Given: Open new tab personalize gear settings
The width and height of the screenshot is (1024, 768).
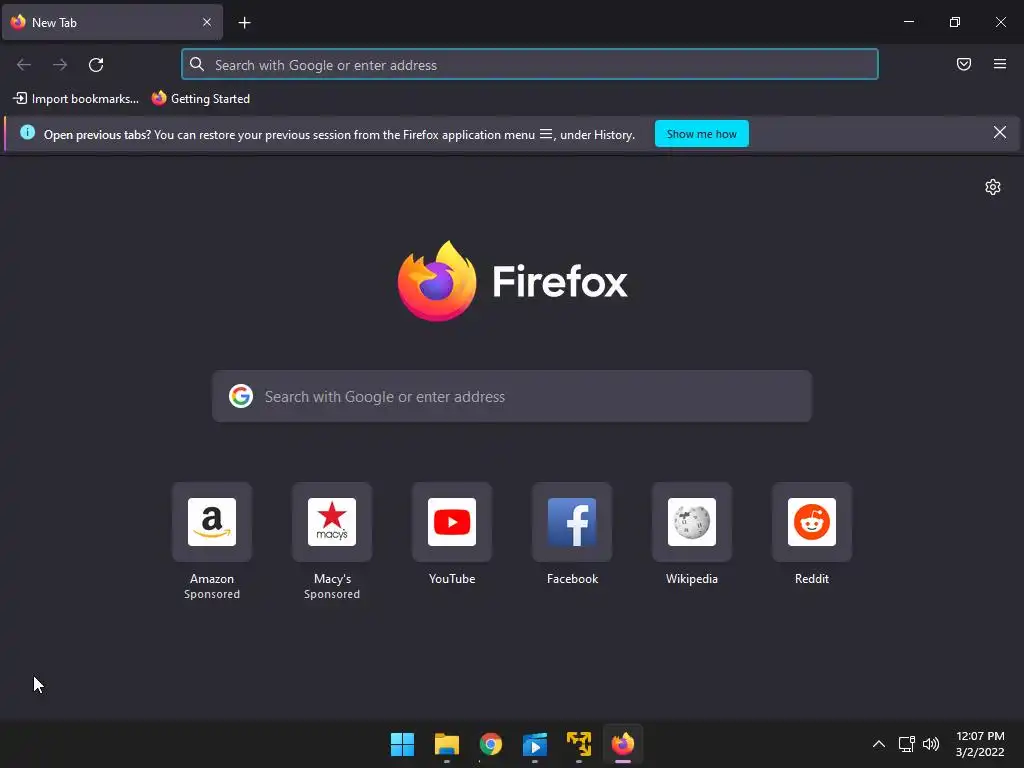Looking at the screenshot, I should click(x=993, y=187).
